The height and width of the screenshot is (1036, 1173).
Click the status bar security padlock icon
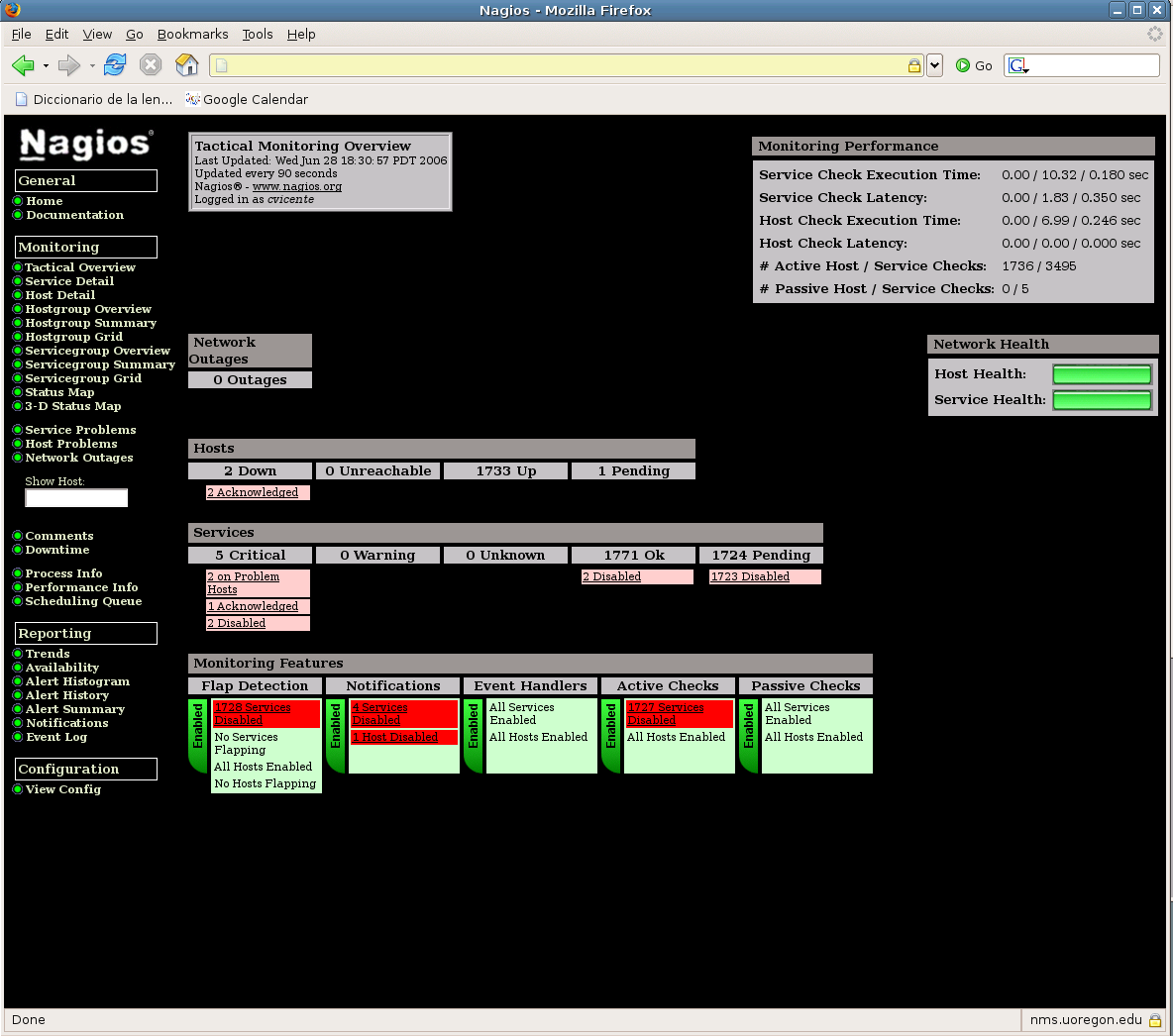click(1155, 1020)
